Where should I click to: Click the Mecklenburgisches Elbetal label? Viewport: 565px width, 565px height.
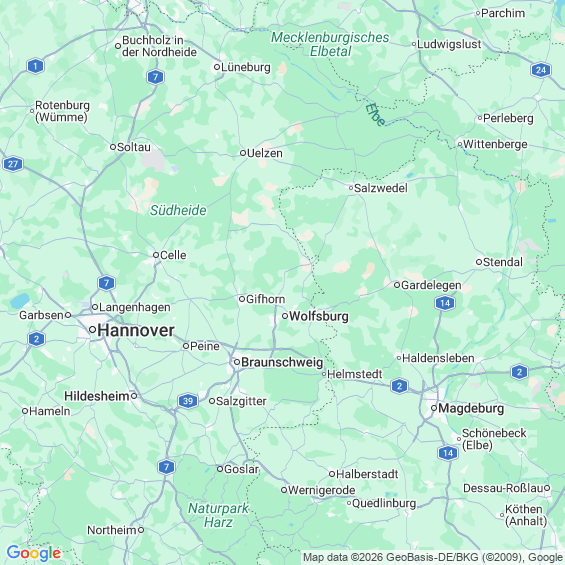click(330, 44)
